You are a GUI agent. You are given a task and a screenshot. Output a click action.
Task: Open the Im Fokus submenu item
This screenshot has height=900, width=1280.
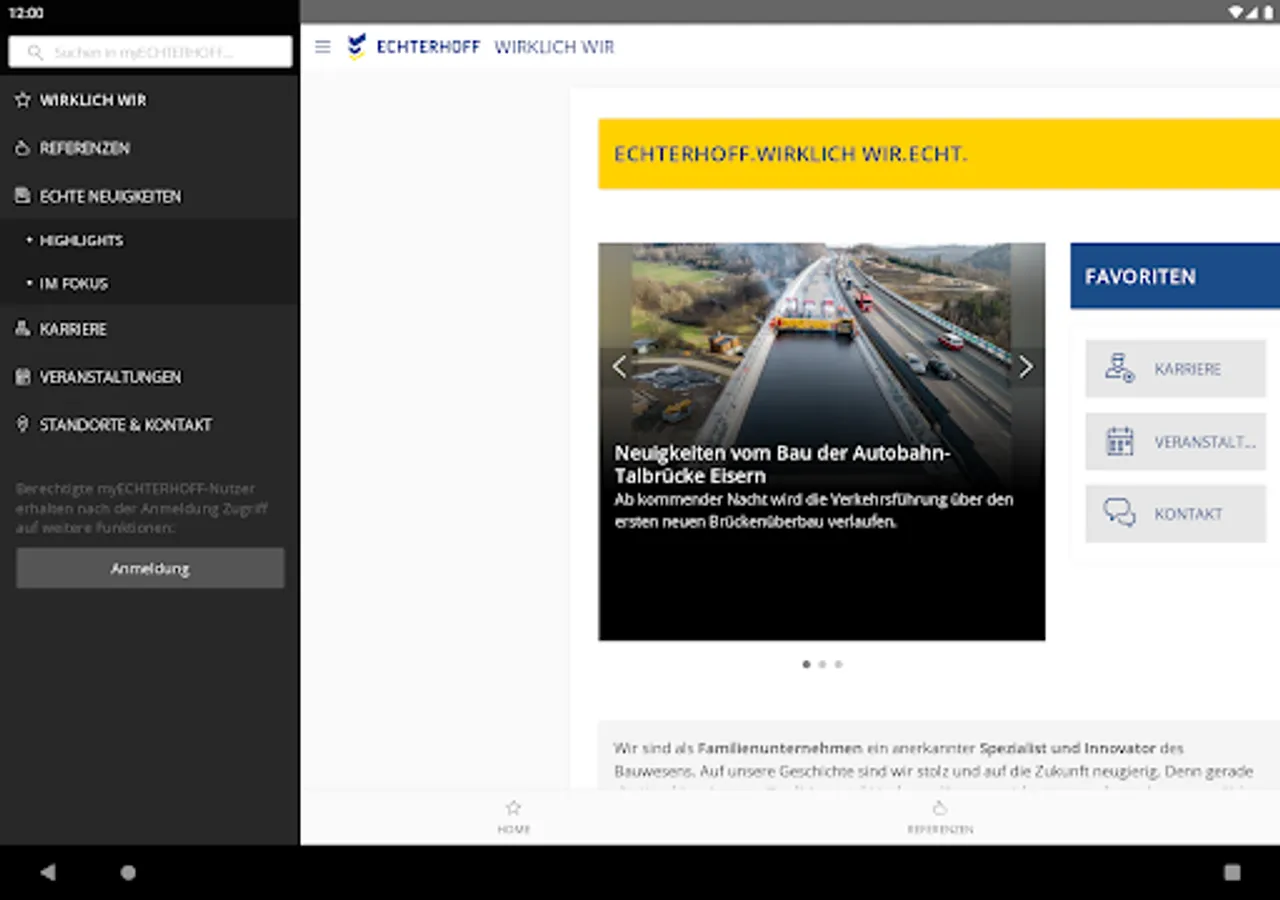[x=150, y=284]
